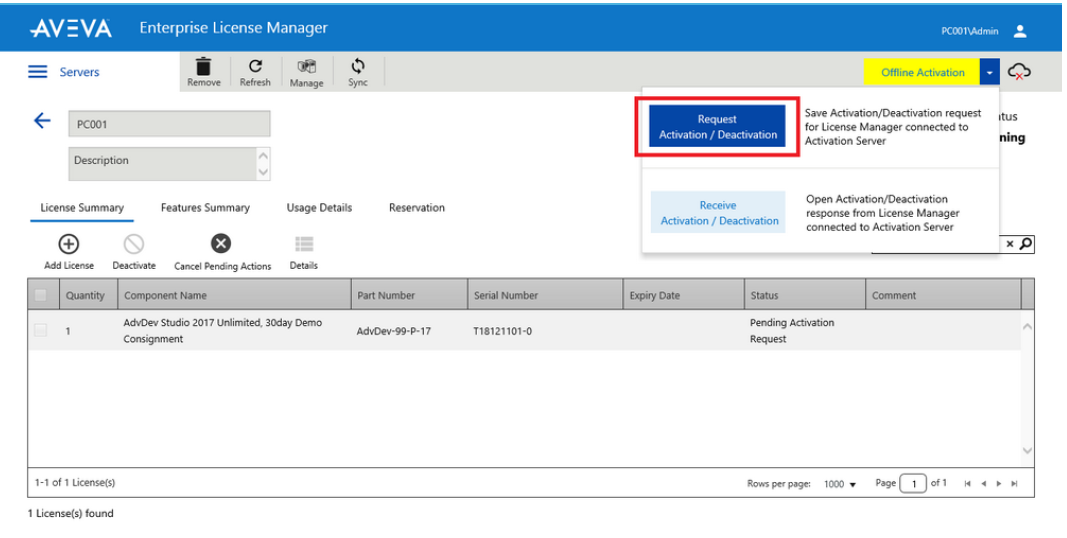
Task: Switch to the Reservation tab
Action: [x=416, y=207]
